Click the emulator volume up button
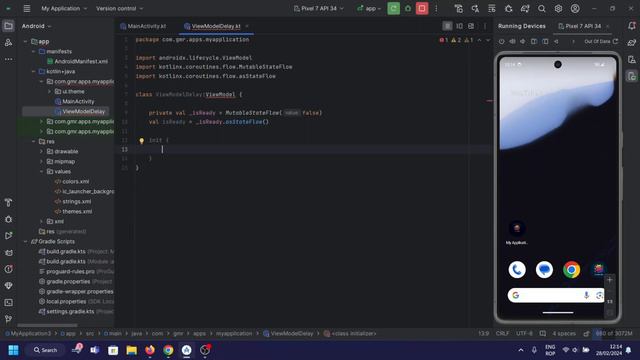The image size is (640, 360). [512, 41]
